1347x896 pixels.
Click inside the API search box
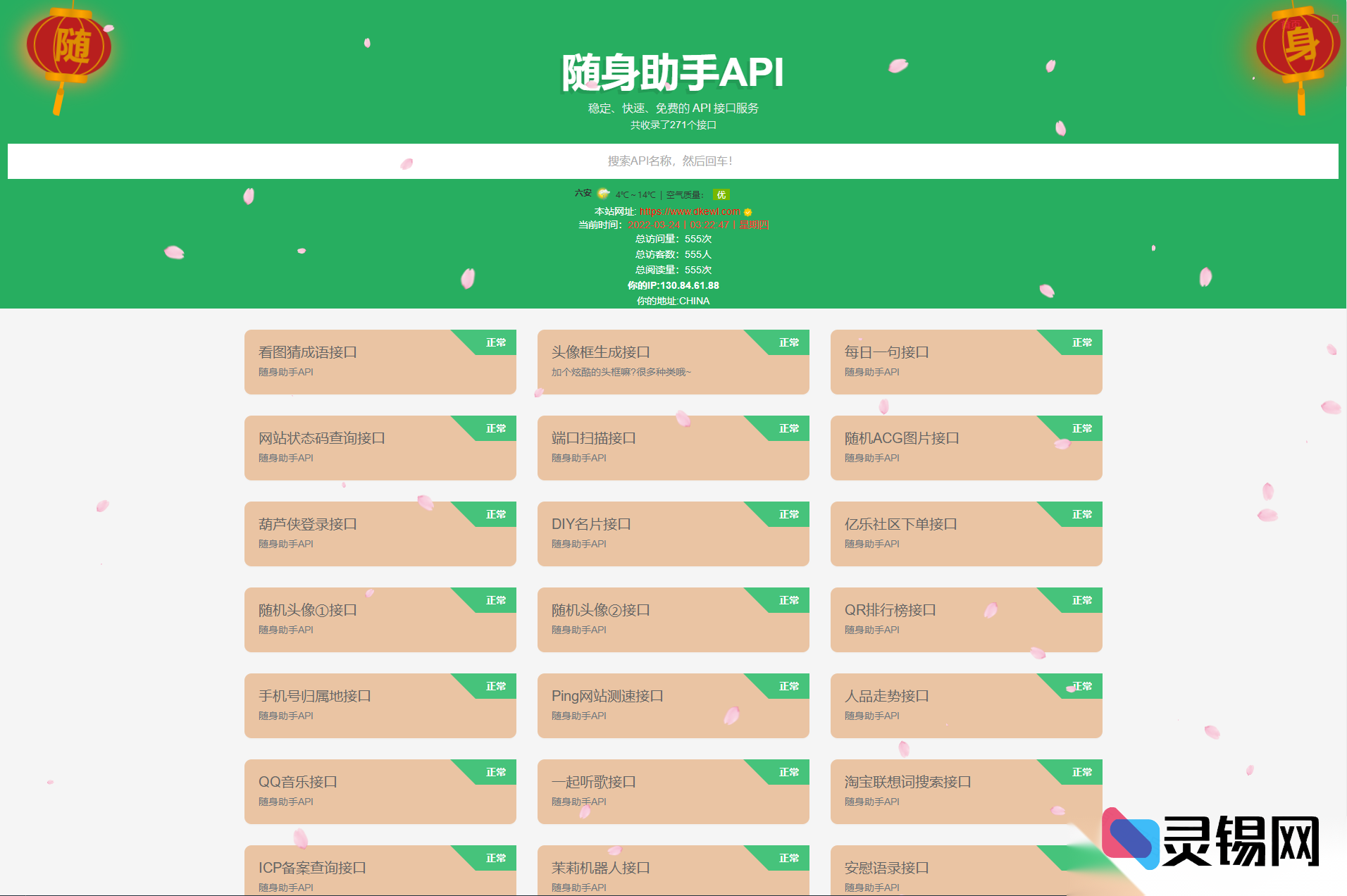point(673,161)
